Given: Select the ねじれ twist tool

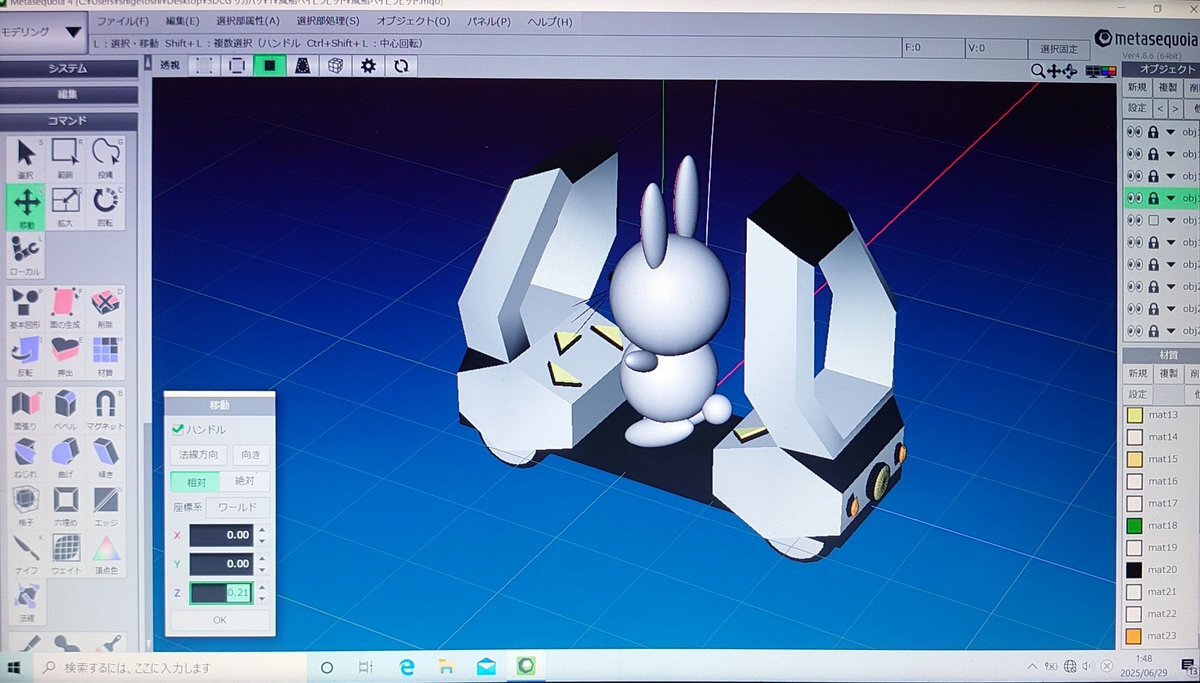Looking at the screenshot, I should pos(26,457).
